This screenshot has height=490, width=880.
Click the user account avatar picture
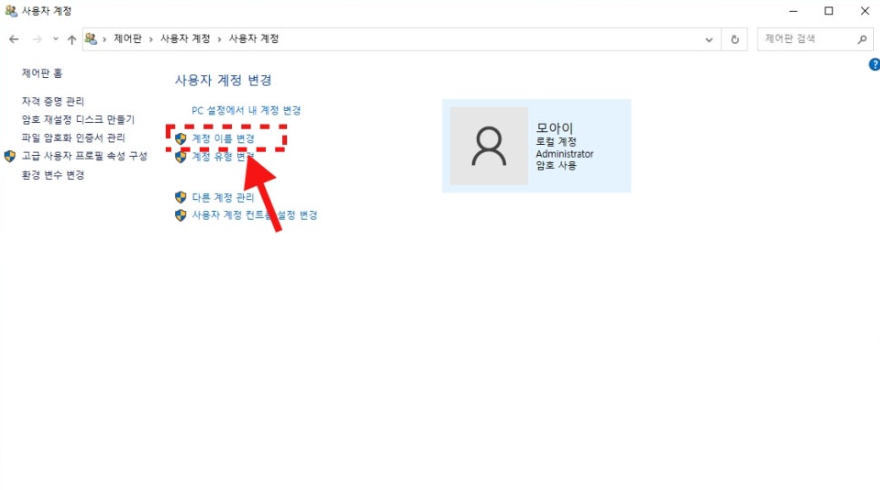coord(489,146)
